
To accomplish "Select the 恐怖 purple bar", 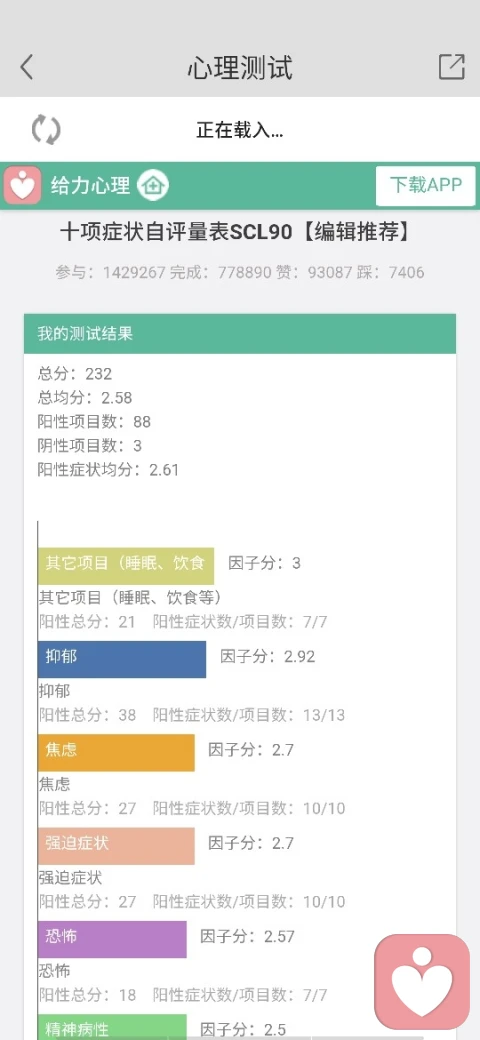I will point(112,939).
